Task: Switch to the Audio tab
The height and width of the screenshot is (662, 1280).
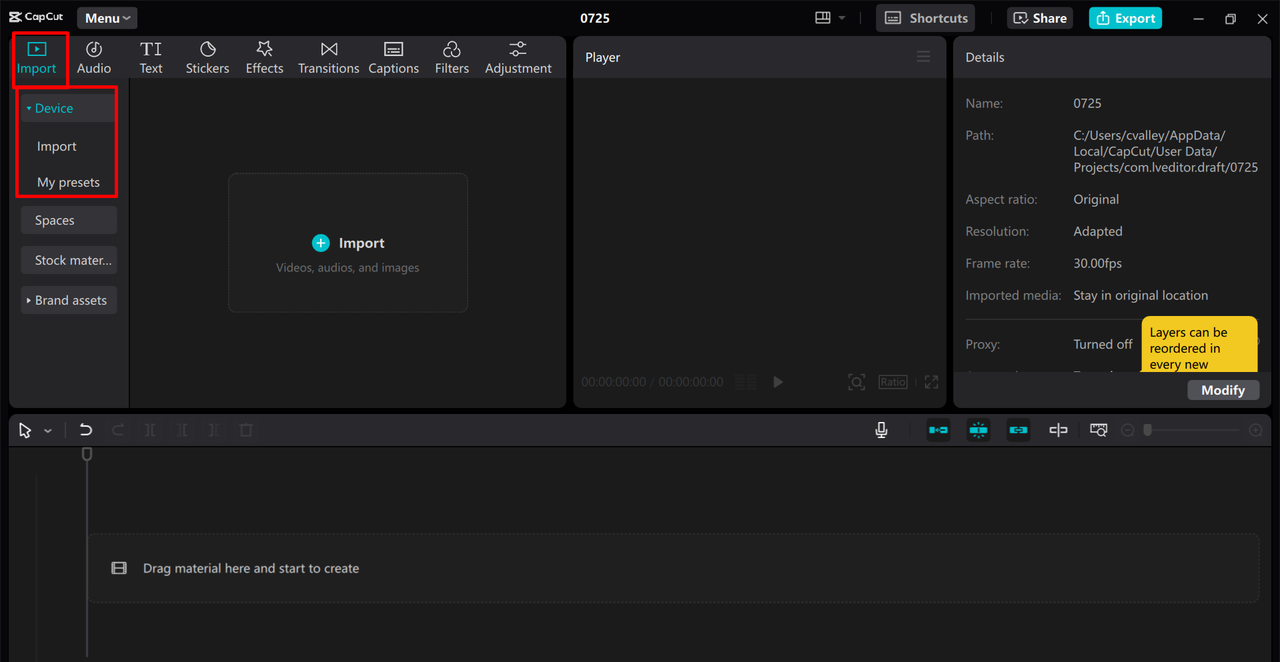Action: tap(94, 58)
